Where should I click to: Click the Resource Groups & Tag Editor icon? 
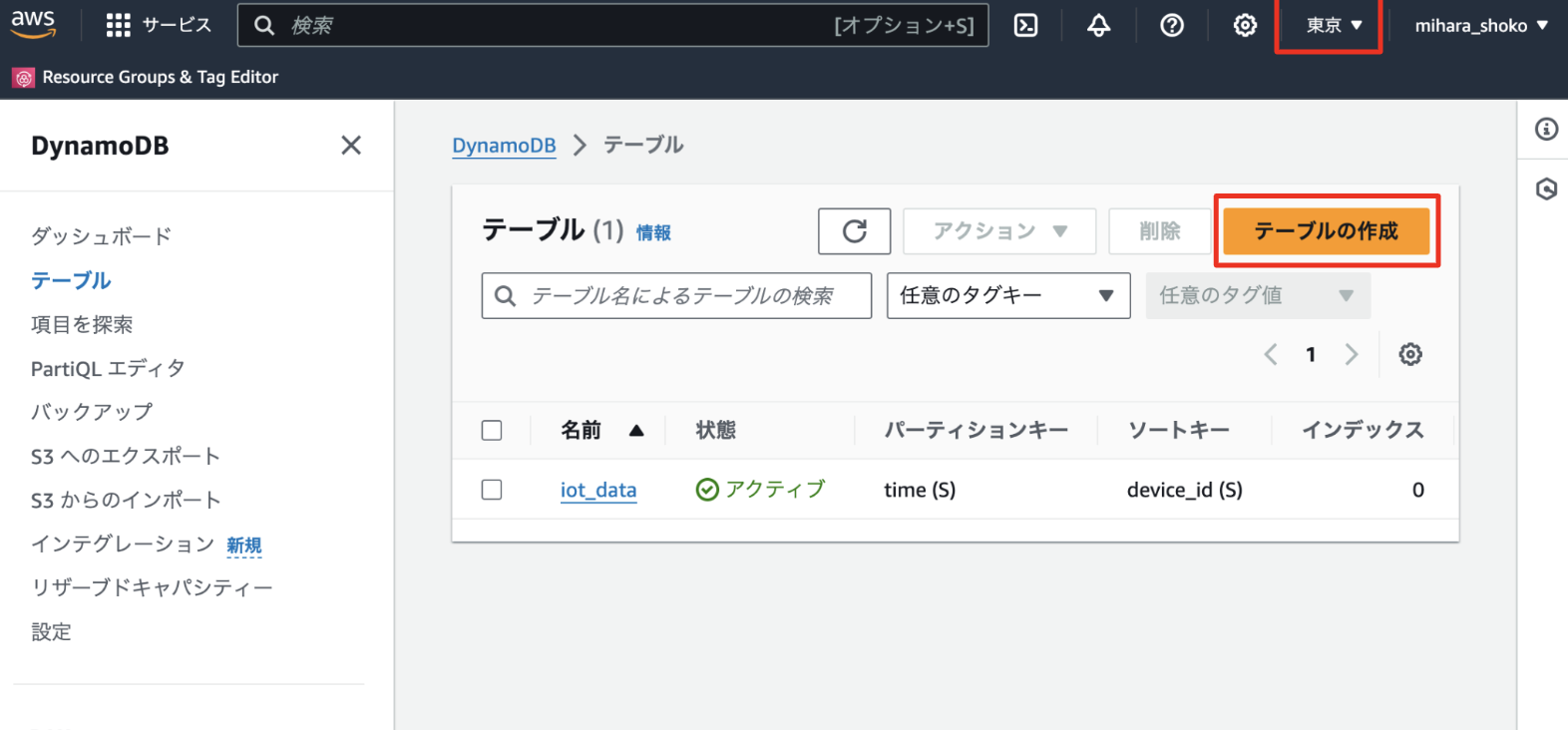pyautogui.click(x=24, y=78)
